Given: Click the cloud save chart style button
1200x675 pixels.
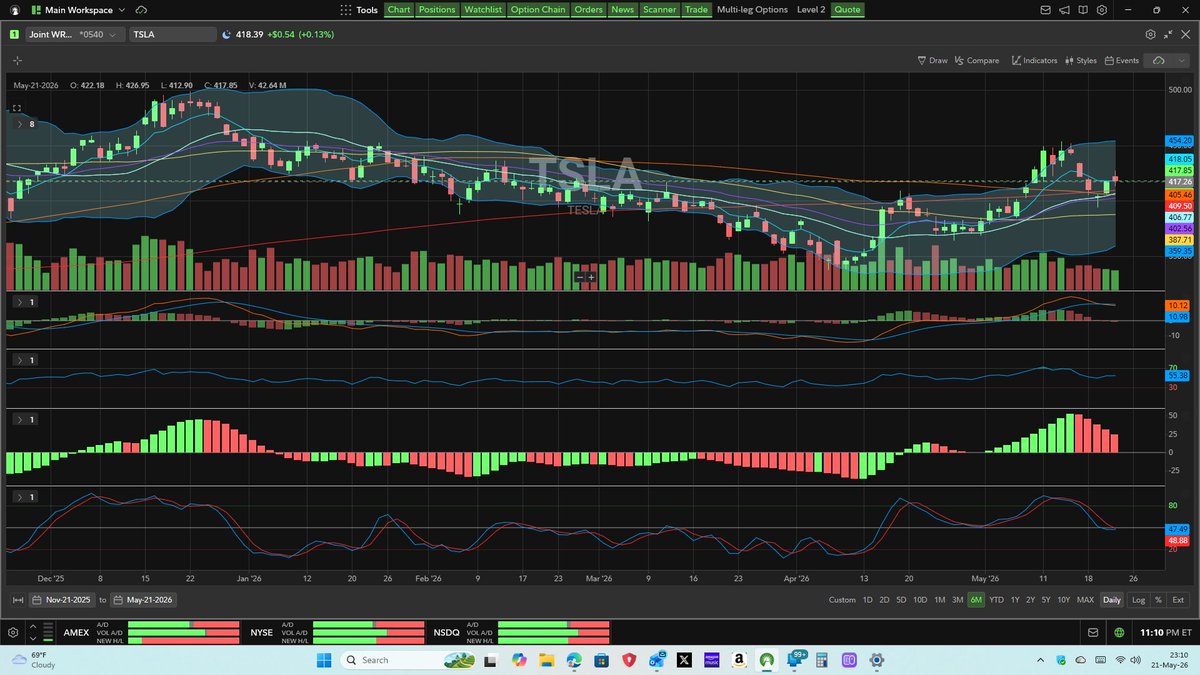Looking at the screenshot, I should point(1158,60).
